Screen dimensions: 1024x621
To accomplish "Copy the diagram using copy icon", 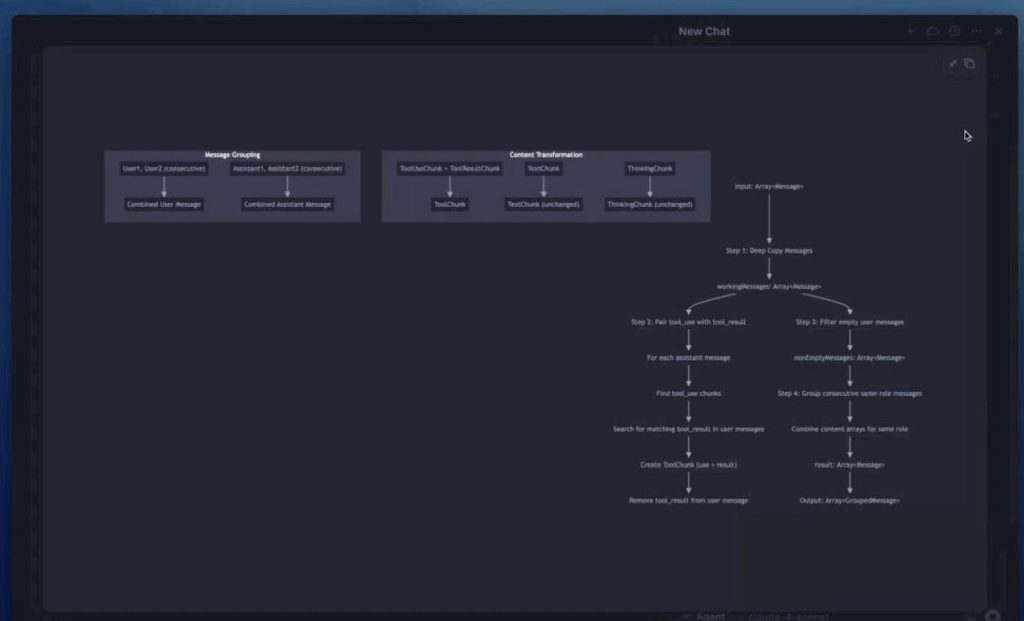I will pyautogui.click(x=969, y=64).
